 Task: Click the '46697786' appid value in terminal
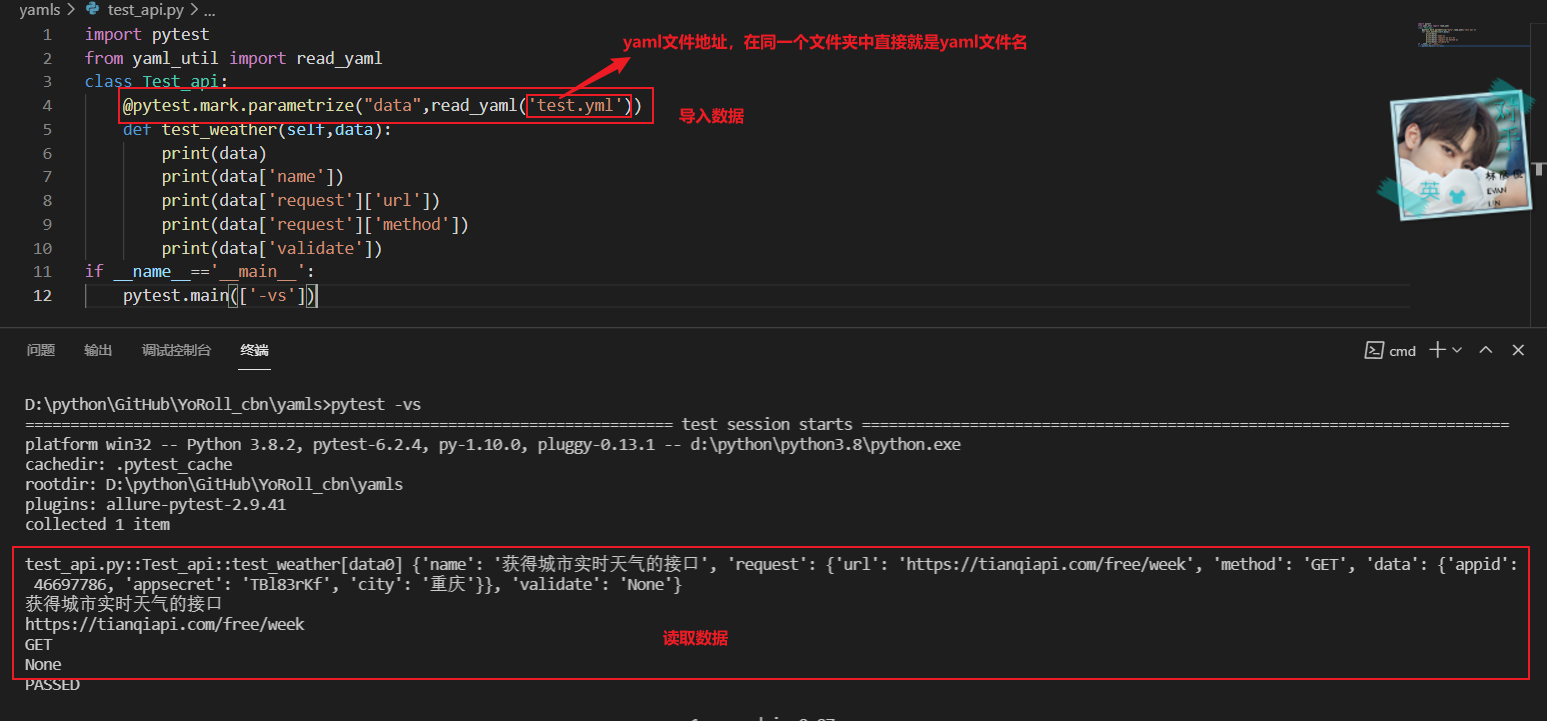tap(72, 585)
